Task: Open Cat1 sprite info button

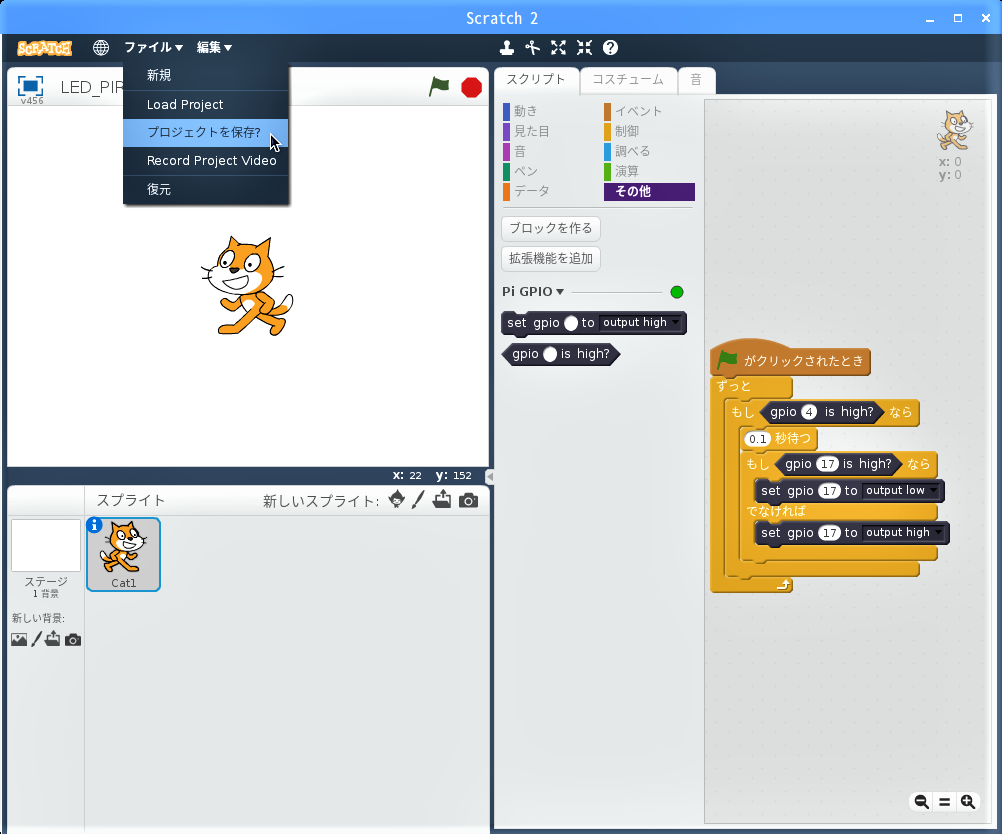Action: coord(94,525)
